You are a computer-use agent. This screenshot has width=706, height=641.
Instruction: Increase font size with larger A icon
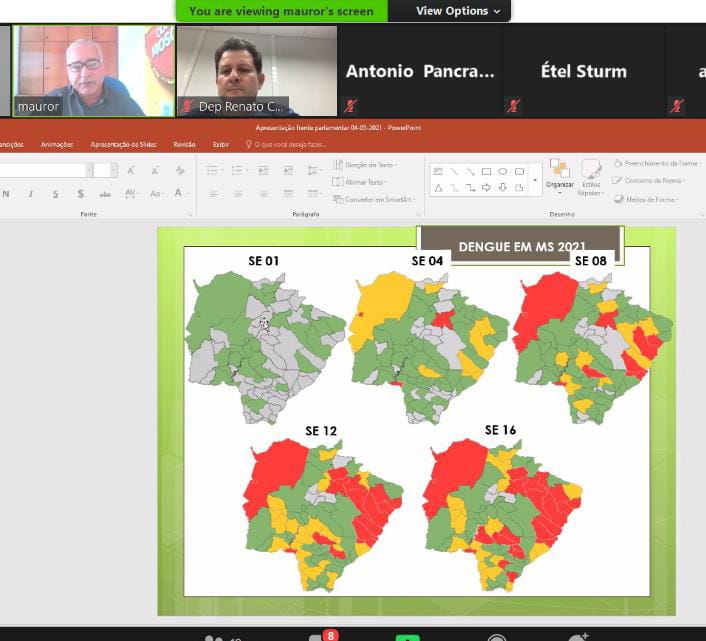130,170
